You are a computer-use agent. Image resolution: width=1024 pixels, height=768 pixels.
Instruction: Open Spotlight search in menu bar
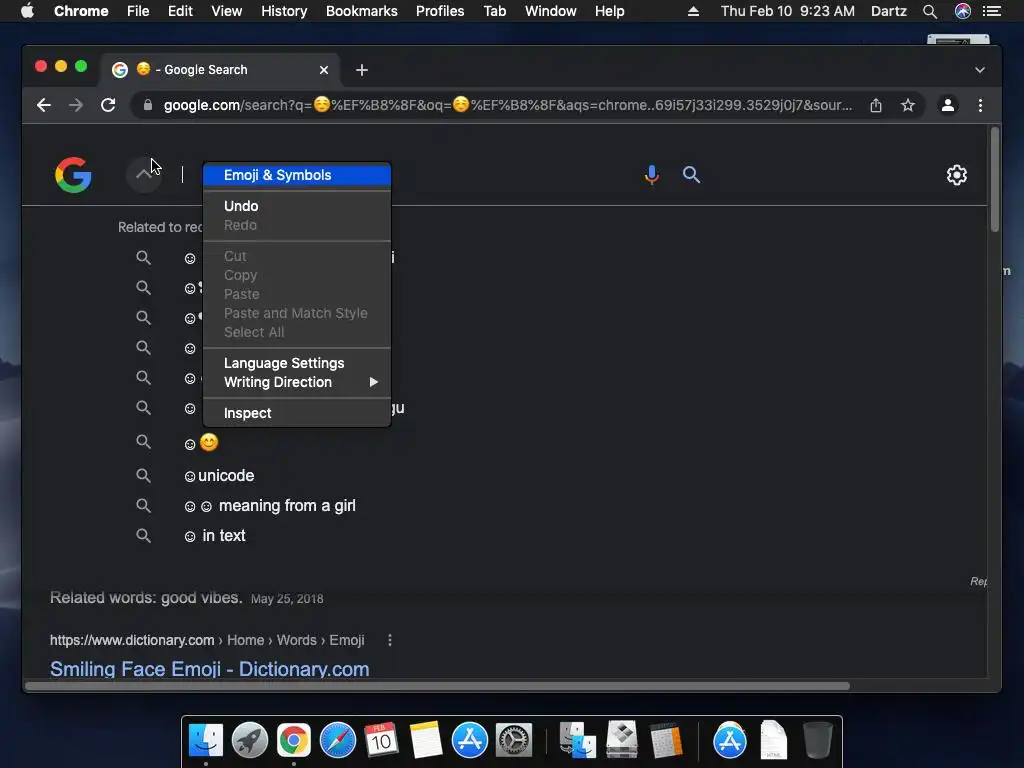coord(929,11)
